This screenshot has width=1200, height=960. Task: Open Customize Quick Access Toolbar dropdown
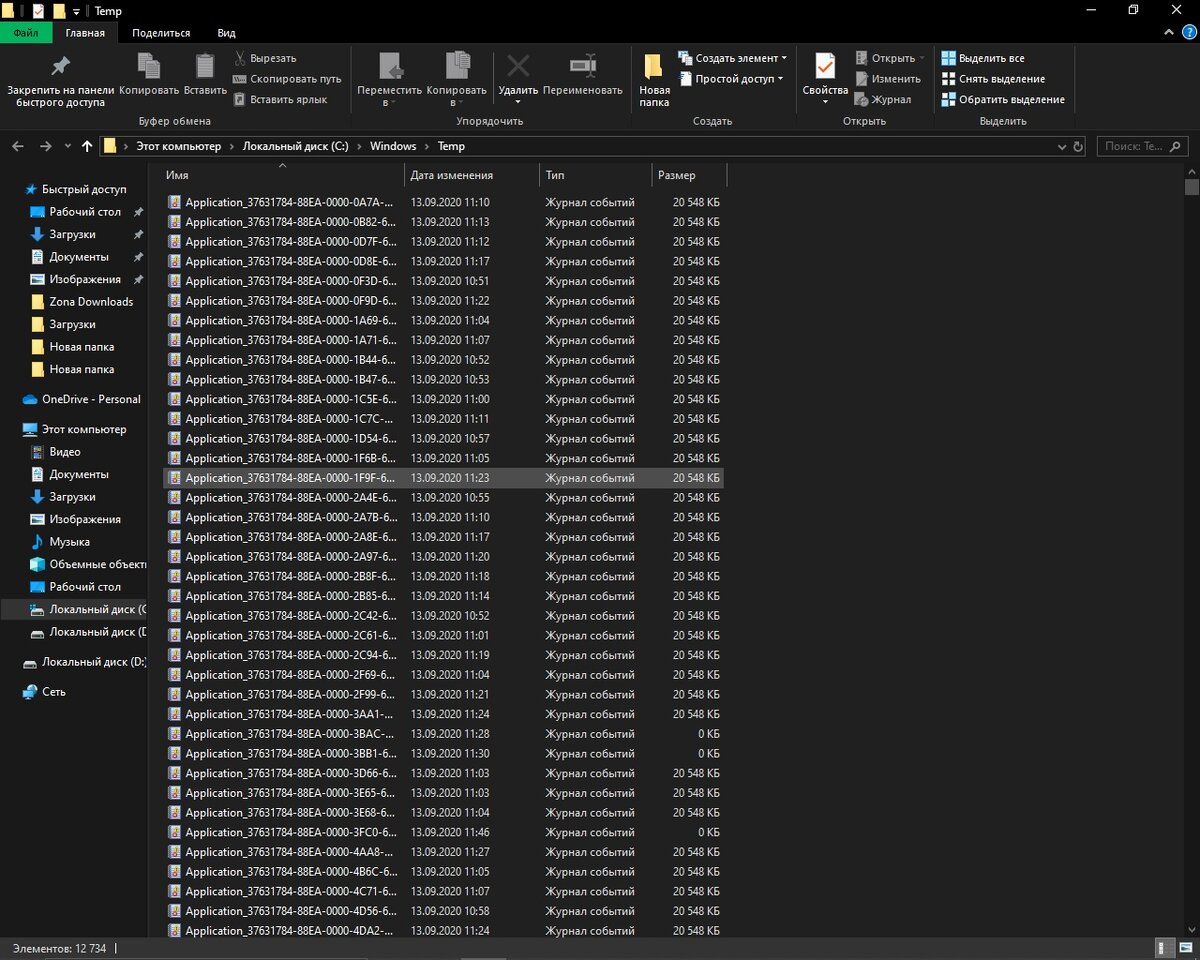point(76,11)
